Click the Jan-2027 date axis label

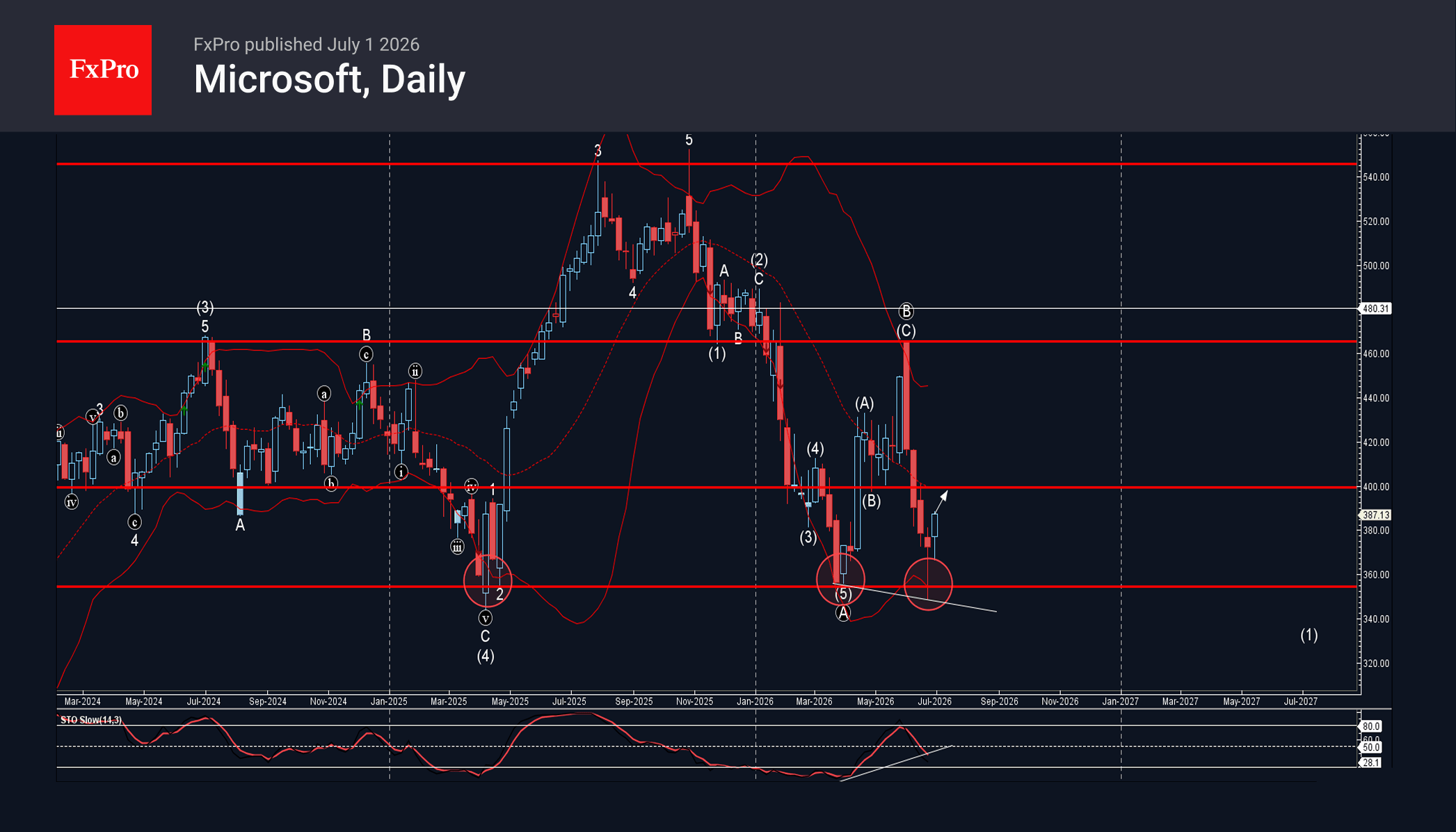[1120, 701]
